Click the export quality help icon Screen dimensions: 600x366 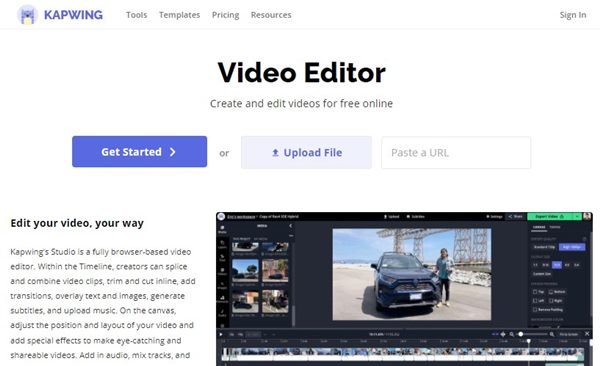[x=584, y=239]
